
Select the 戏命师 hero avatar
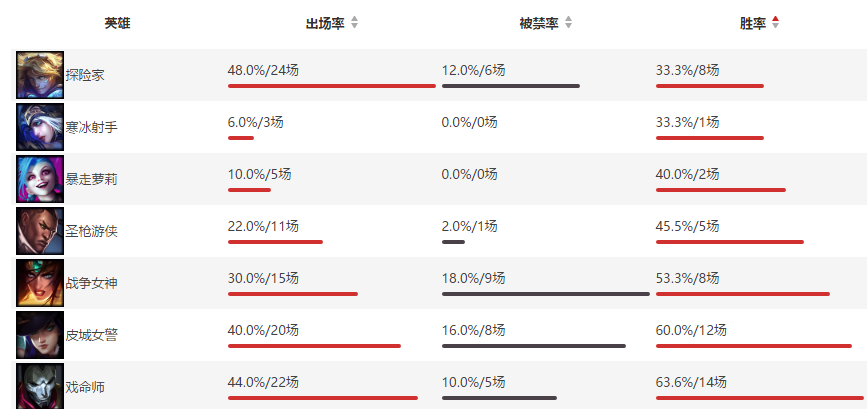pos(40,386)
